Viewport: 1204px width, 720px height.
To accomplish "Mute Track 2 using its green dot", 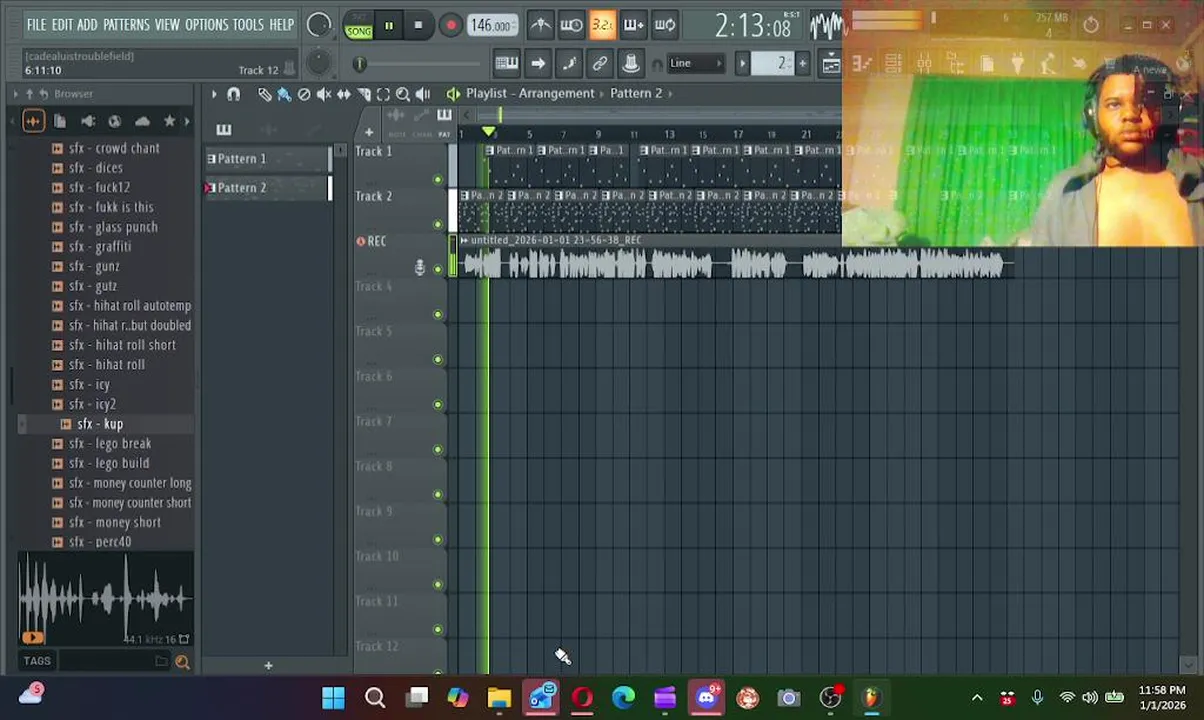I will click(x=437, y=225).
